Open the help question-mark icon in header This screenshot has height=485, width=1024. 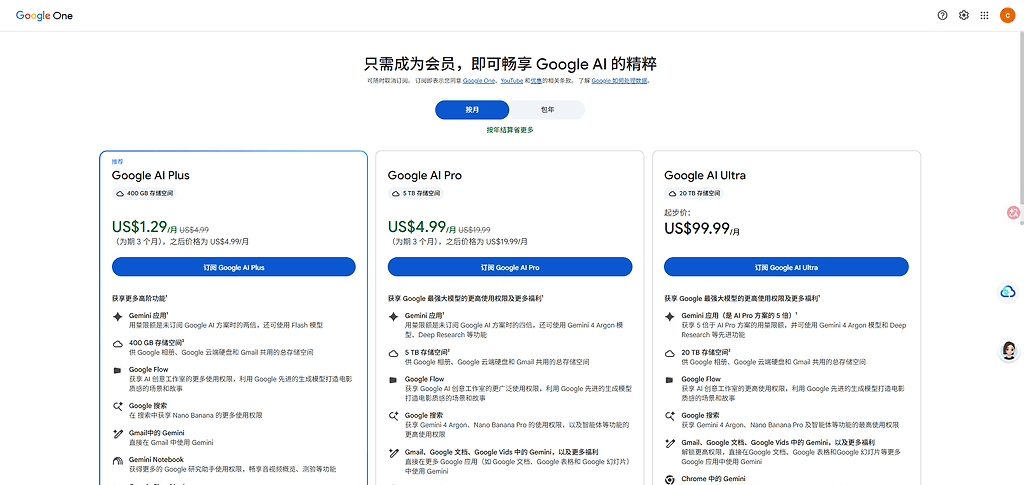[942, 16]
